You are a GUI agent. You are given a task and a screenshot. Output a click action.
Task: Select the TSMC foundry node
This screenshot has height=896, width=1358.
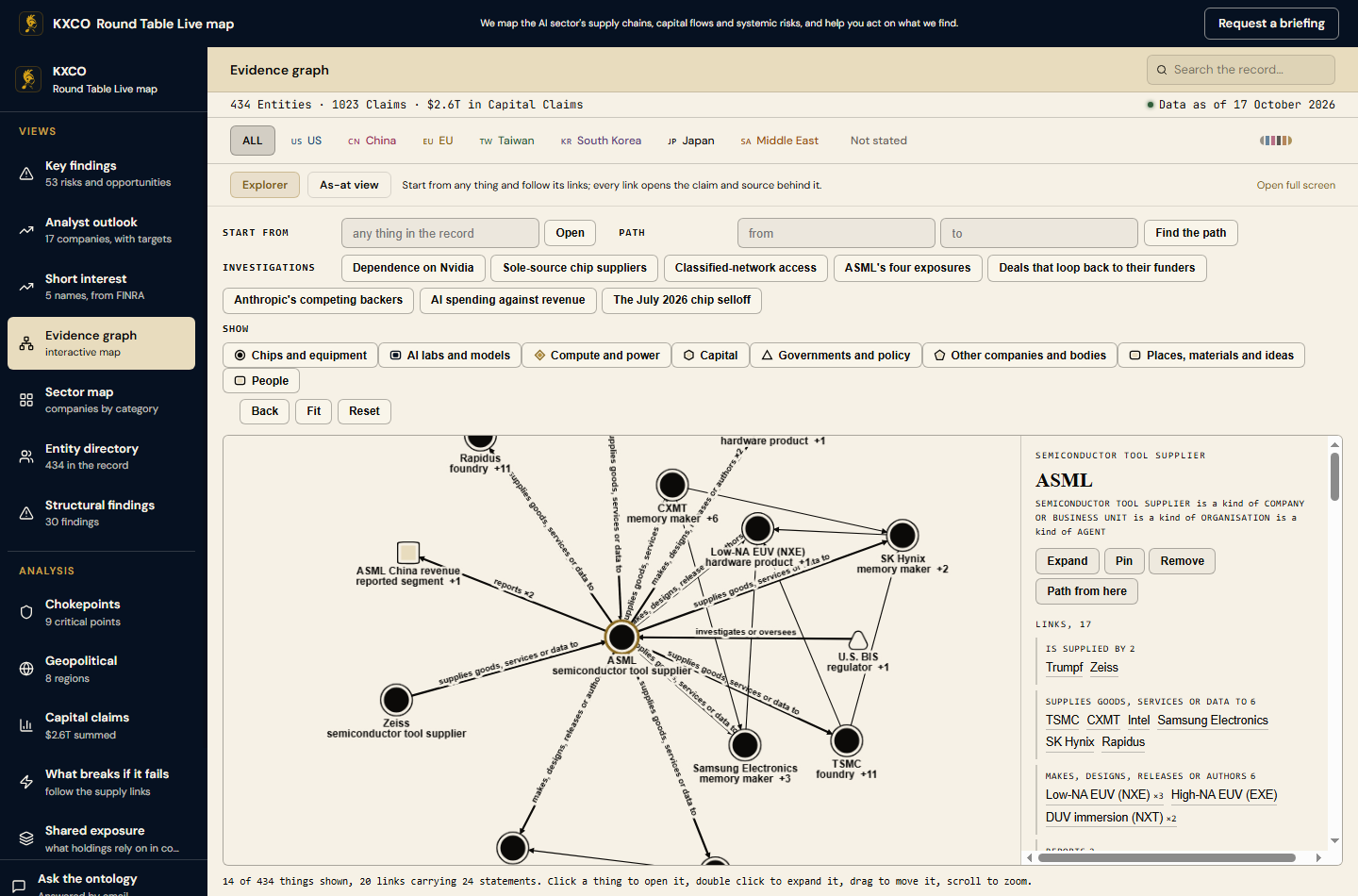pos(847,740)
